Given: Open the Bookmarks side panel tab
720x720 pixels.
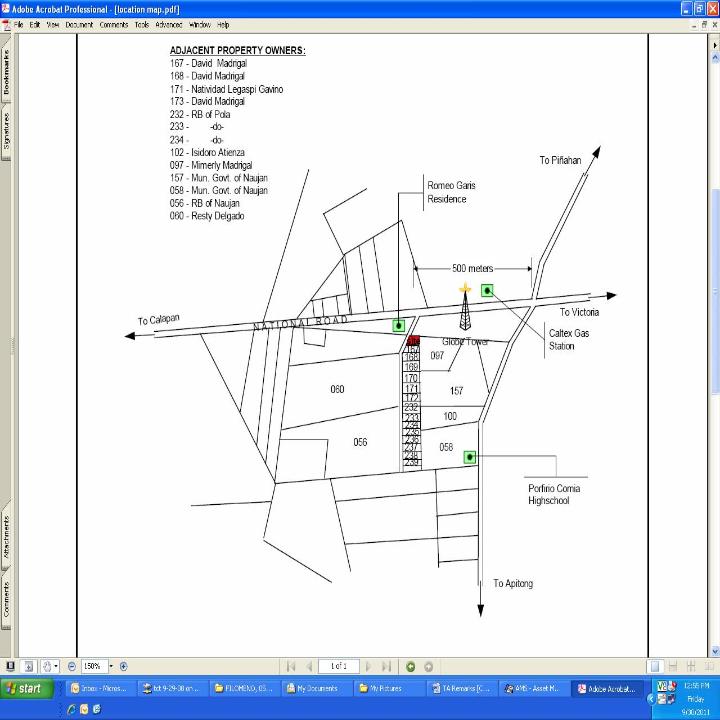Looking at the screenshot, I should pos(6,73).
